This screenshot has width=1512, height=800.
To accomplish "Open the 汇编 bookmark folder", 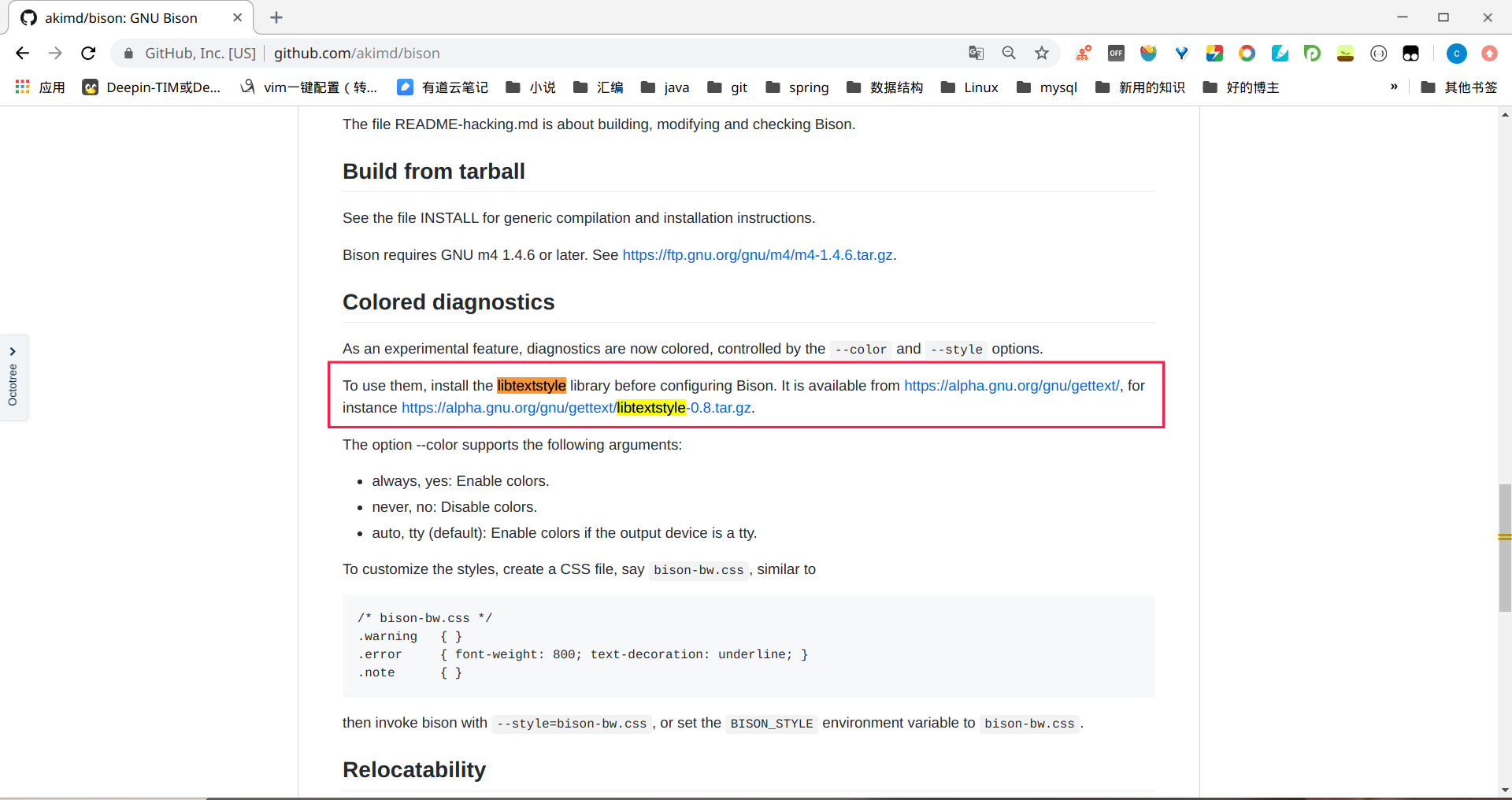I will [x=598, y=87].
